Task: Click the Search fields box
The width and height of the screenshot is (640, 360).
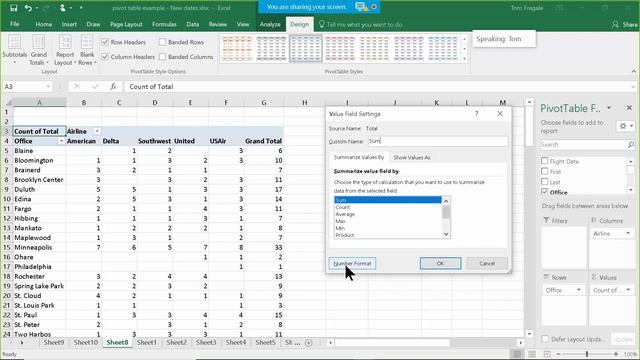Action: 583,144
